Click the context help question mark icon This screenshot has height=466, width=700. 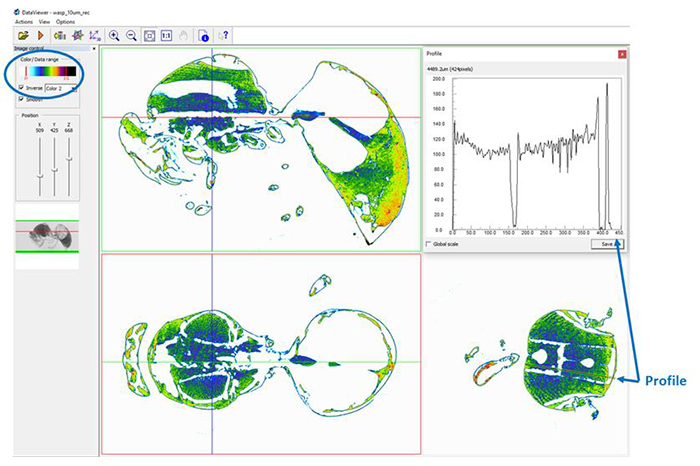[224, 35]
